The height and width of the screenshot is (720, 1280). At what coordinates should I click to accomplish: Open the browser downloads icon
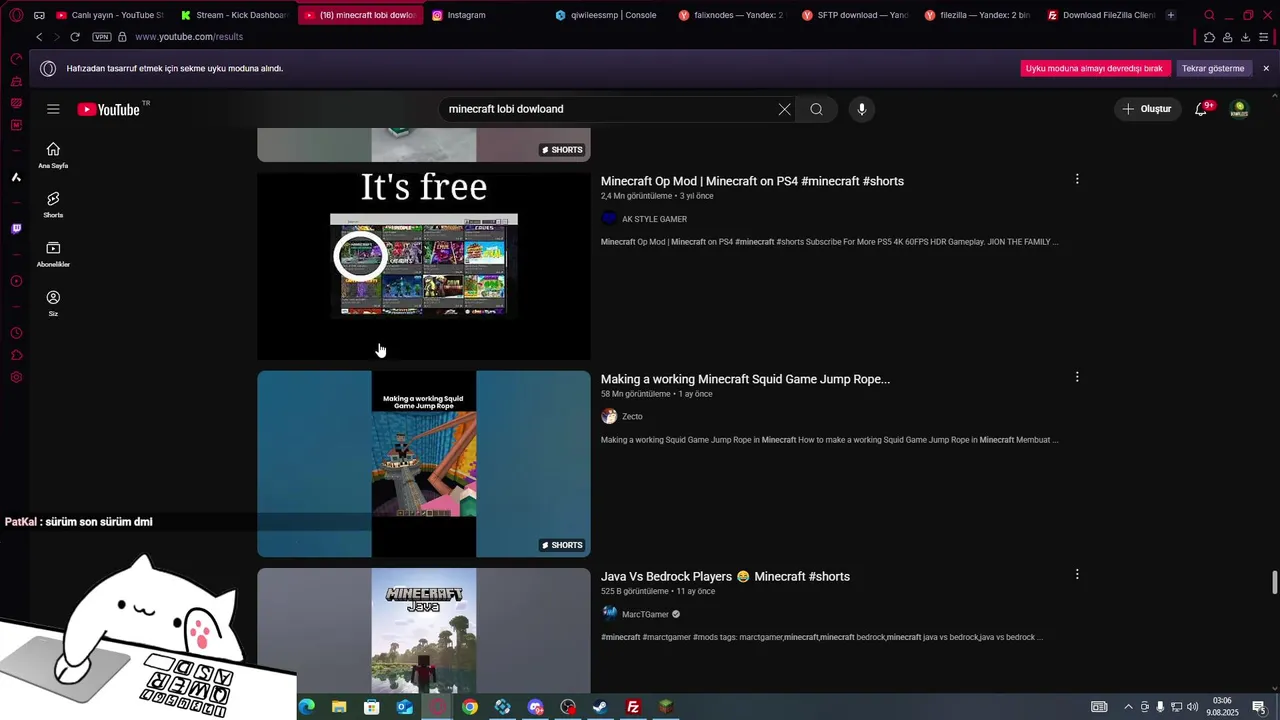click(x=1245, y=37)
